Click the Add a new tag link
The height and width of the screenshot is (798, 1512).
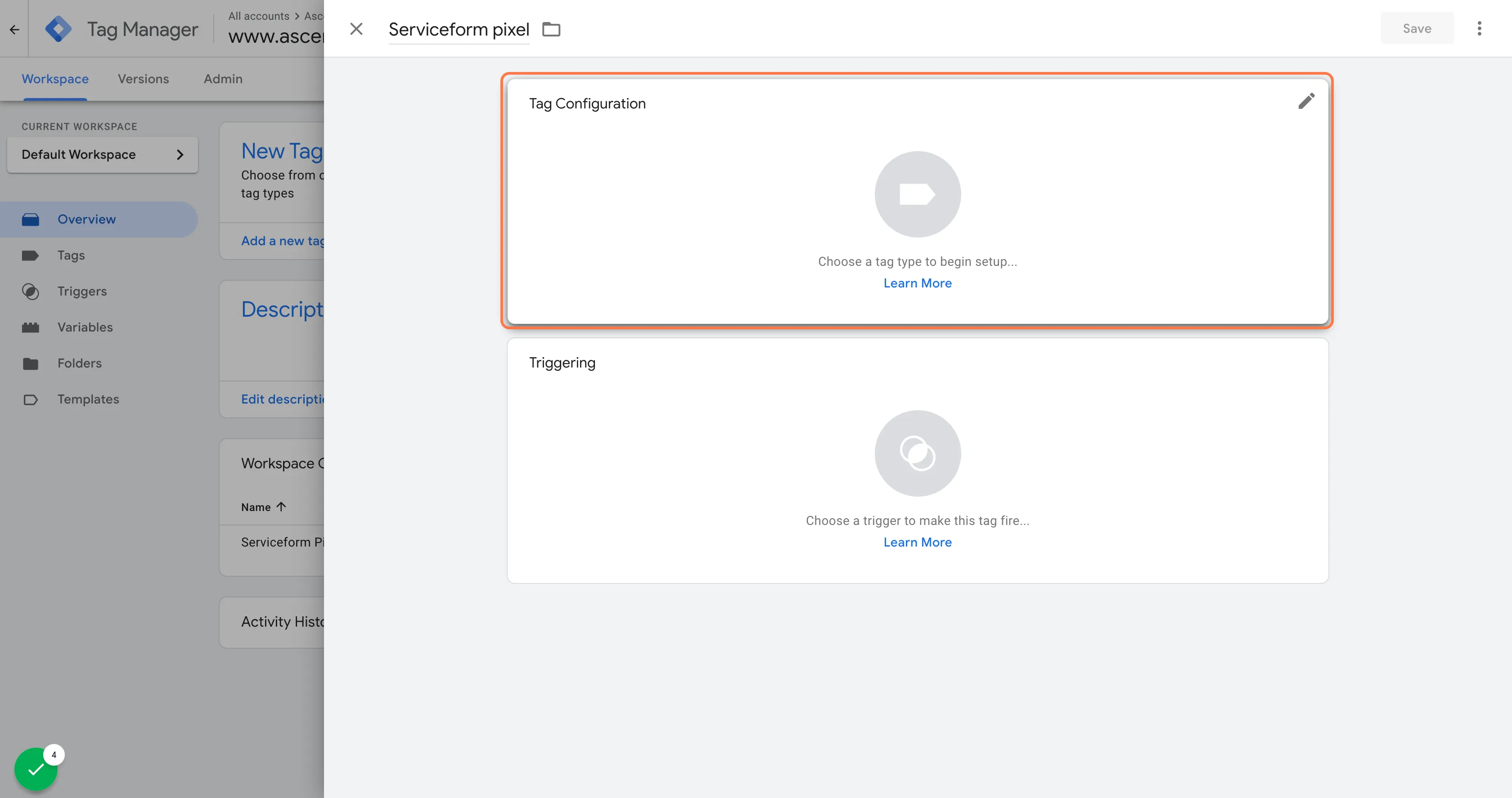(282, 241)
